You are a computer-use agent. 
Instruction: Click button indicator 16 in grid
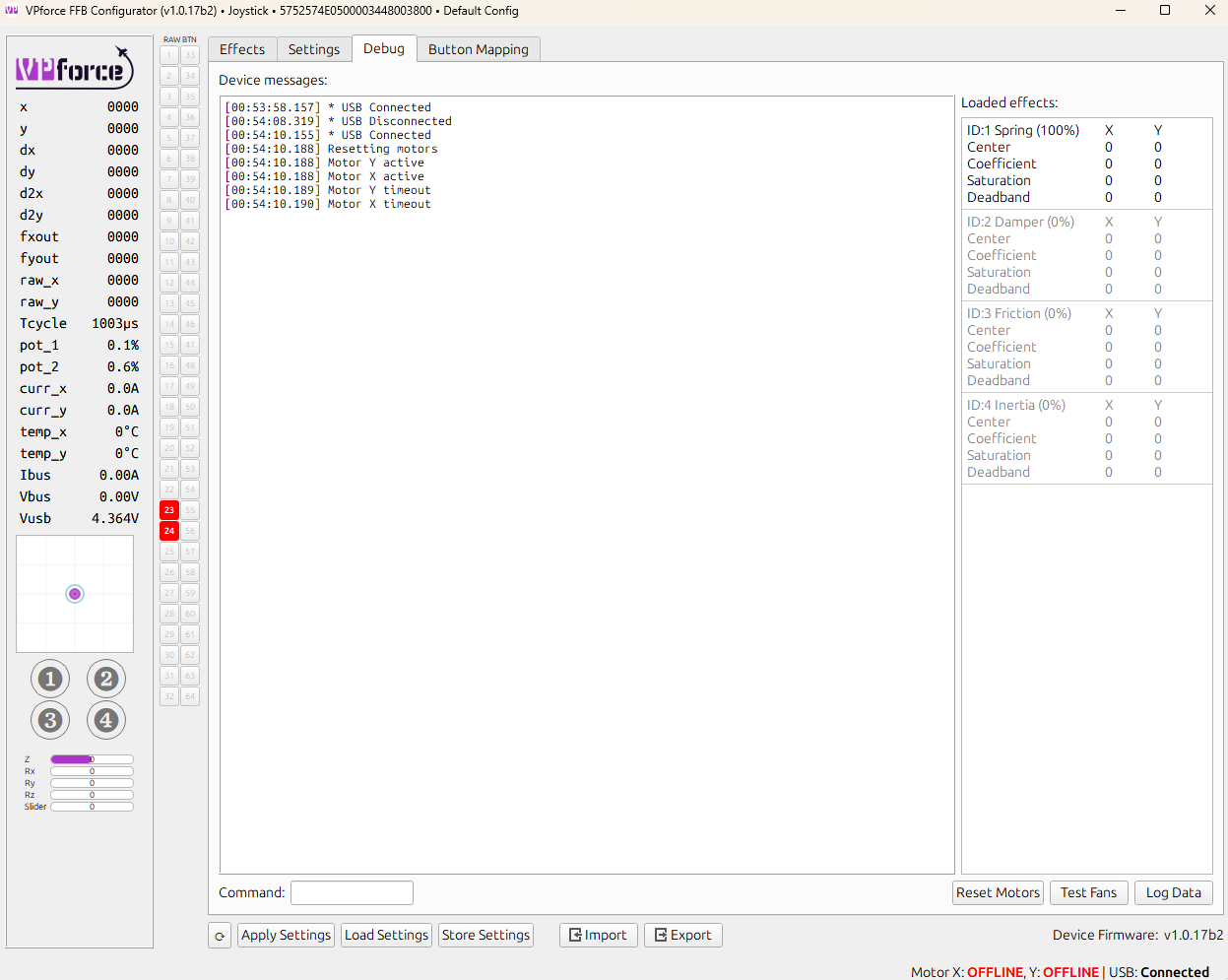coord(169,365)
